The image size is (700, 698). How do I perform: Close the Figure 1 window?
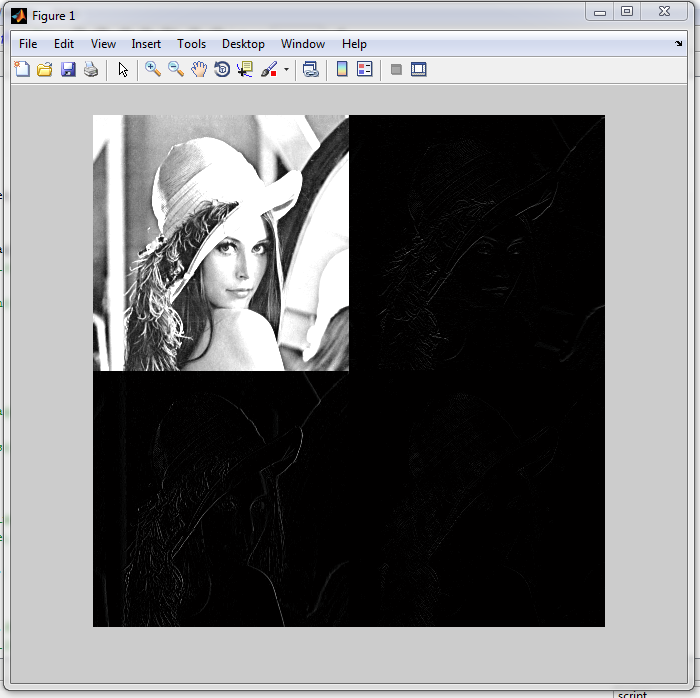664,12
